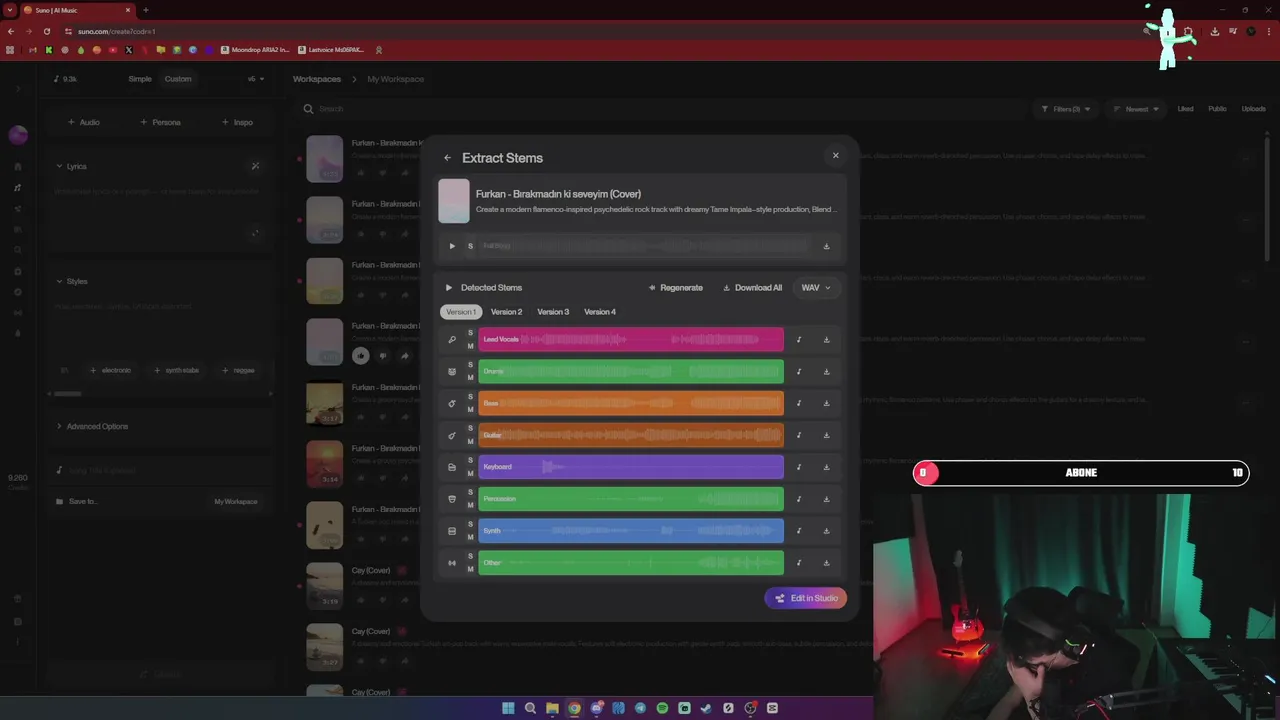Download the Guitar stem
The image size is (1280, 720).
coord(826,436)
